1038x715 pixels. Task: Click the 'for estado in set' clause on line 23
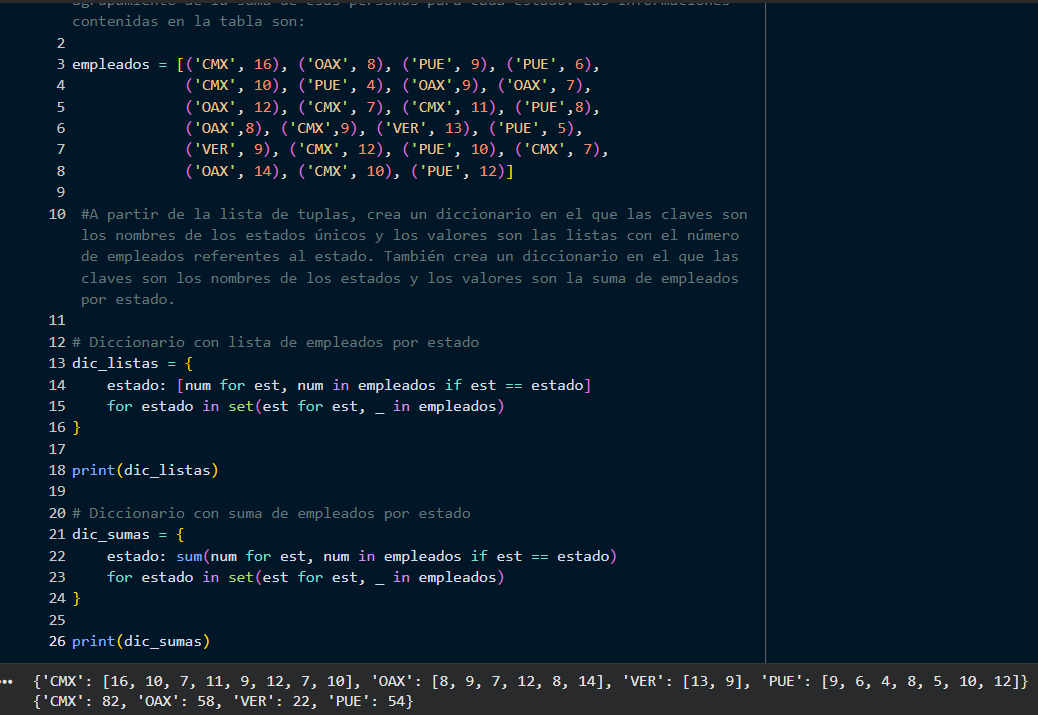point(306,577)
